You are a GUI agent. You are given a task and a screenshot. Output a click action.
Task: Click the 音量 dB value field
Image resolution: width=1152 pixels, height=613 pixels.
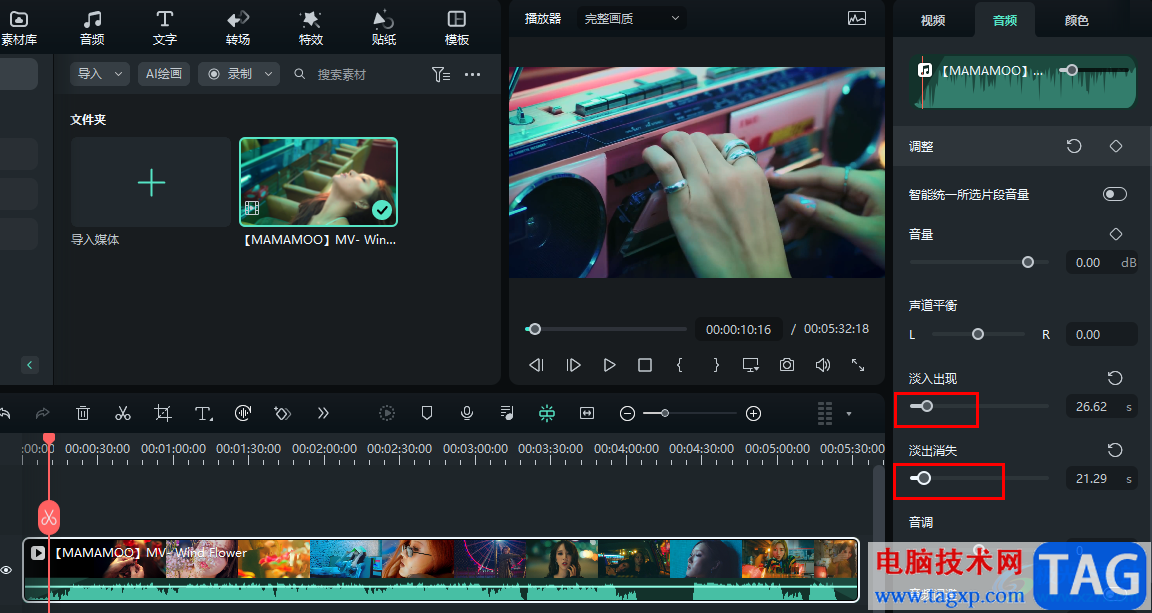[1102, 262]
